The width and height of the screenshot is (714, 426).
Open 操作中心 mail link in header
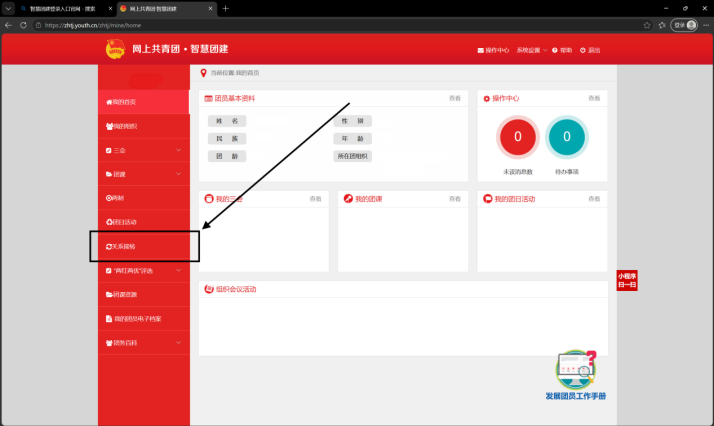point(493,50)
